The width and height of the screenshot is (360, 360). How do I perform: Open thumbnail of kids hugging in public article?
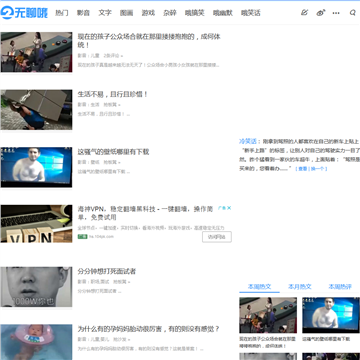point(36,52)
